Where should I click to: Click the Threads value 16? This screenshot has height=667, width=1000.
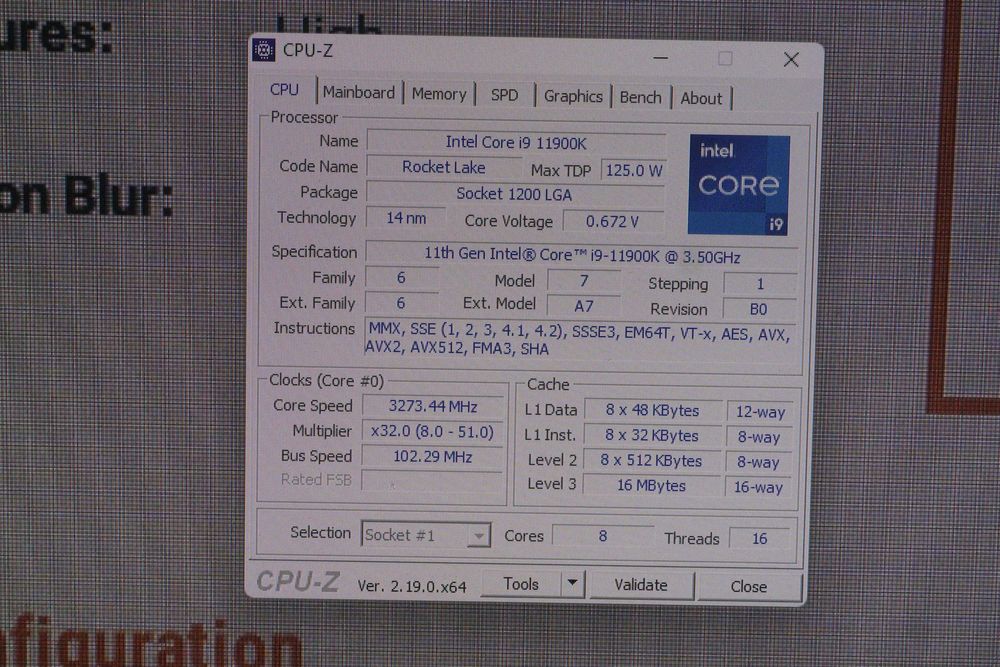(x=760, y=539)
